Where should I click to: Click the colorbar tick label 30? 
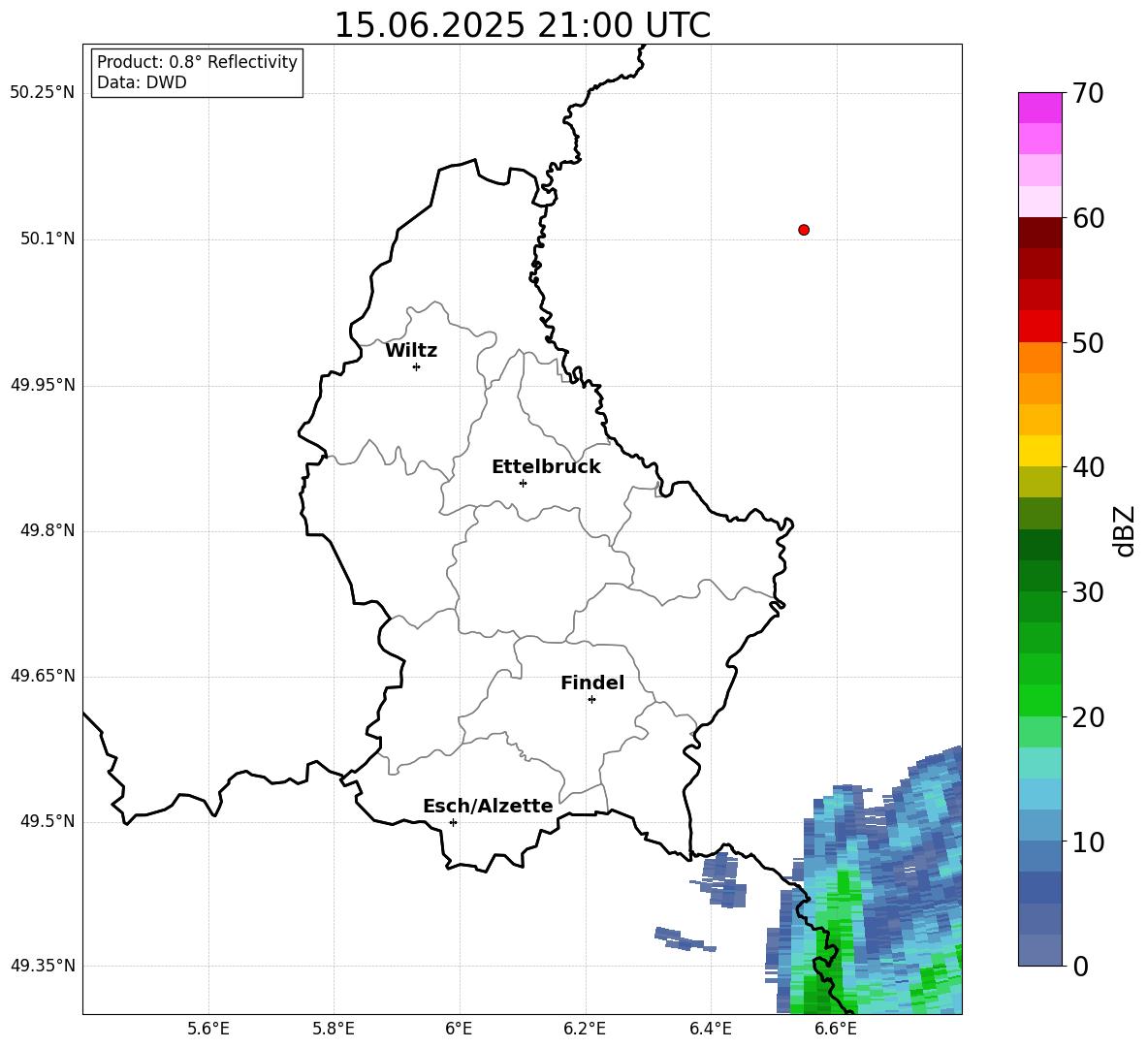point(1088,592)
